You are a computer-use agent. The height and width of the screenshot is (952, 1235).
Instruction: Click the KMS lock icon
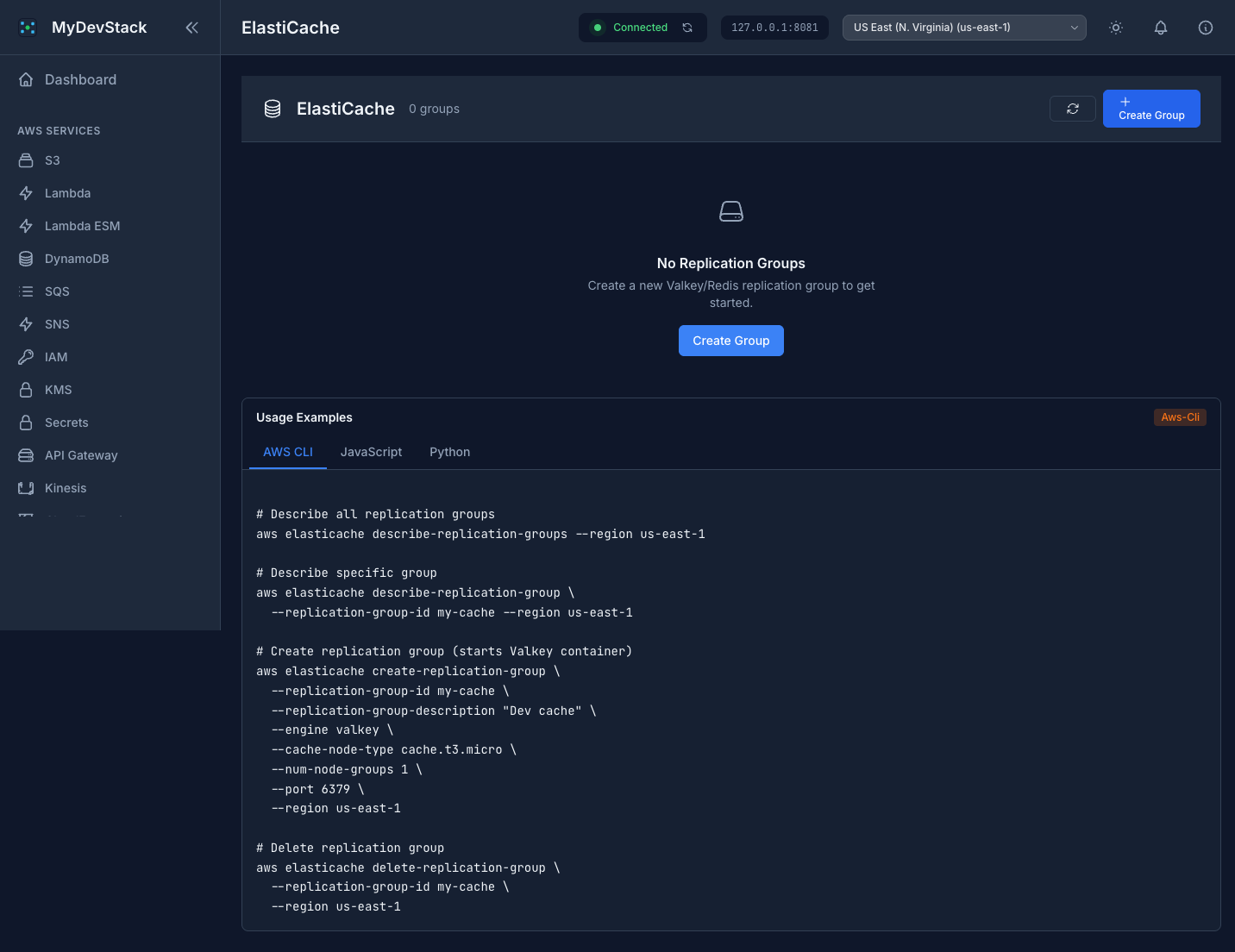click(x=26, y=390)
